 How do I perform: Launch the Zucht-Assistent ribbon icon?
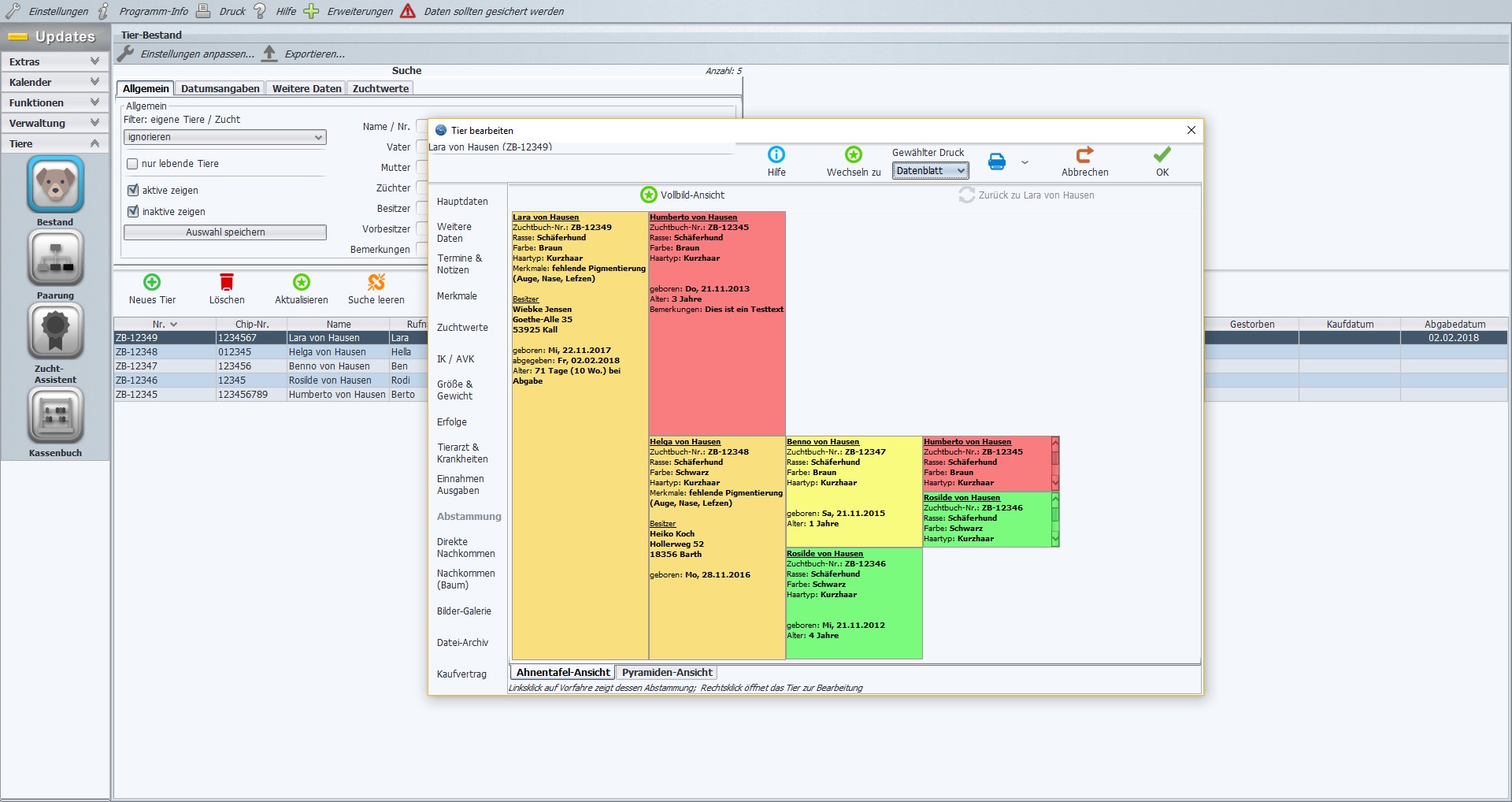pyautogui.click(x=55, y=331)
